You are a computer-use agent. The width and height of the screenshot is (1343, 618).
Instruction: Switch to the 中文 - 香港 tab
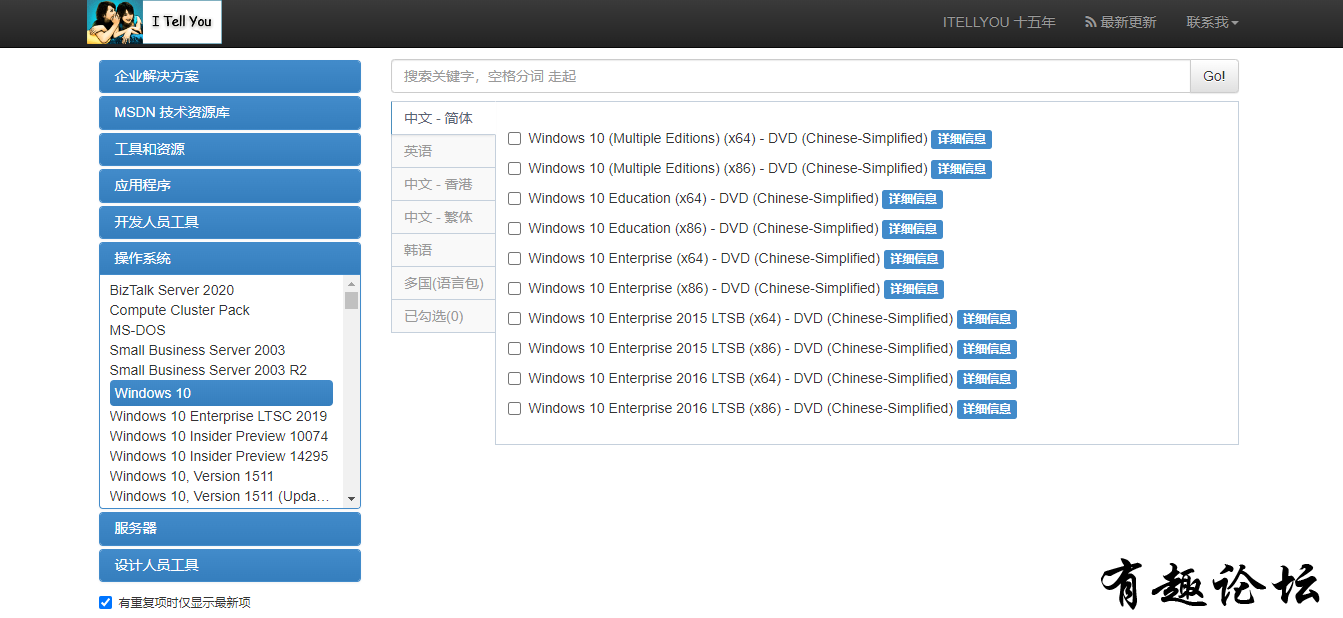click(x=443, y=184)
